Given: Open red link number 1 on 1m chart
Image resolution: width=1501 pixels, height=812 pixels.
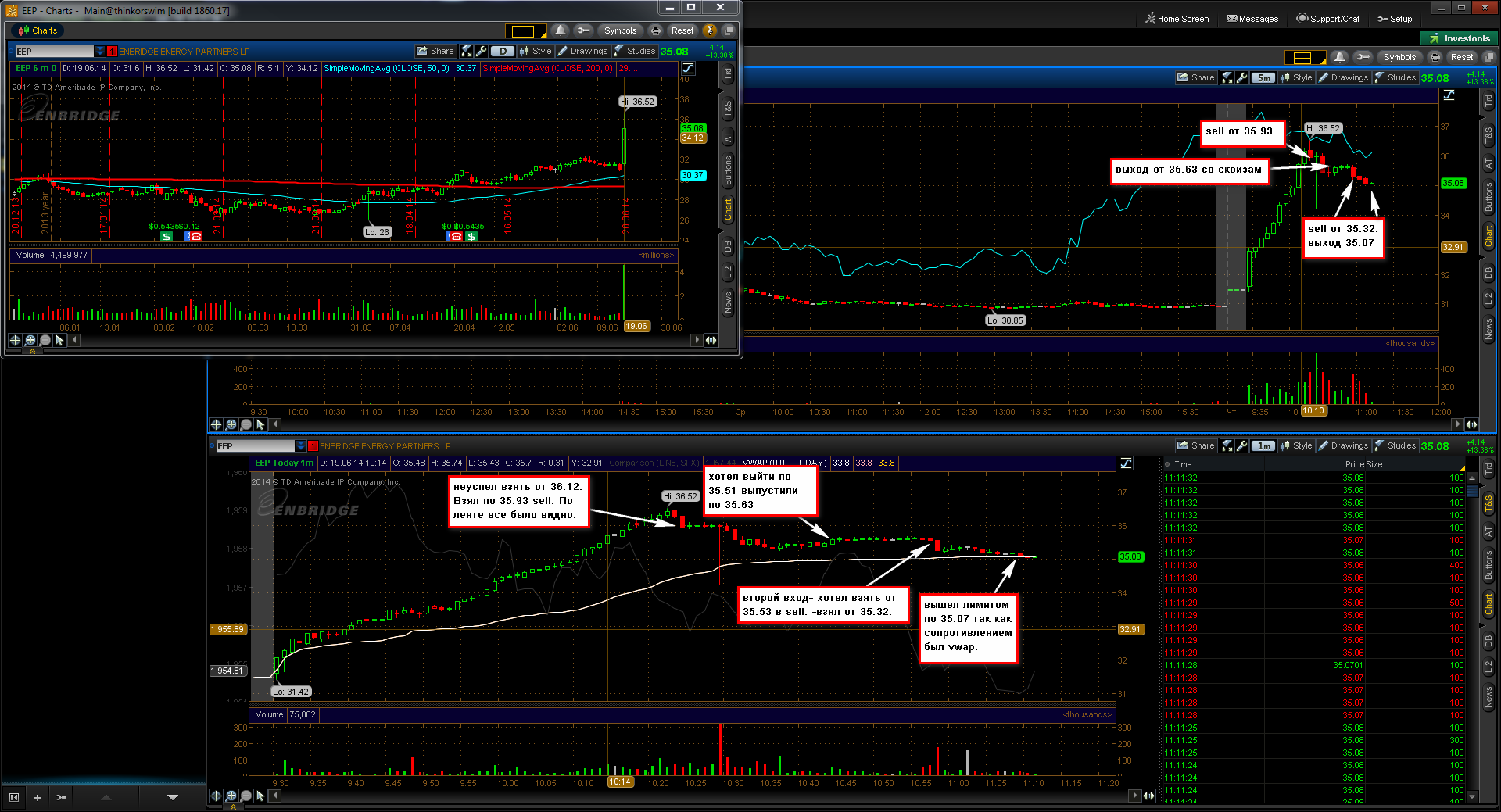Looking at the screenshot, I should (x=313, y=445).
